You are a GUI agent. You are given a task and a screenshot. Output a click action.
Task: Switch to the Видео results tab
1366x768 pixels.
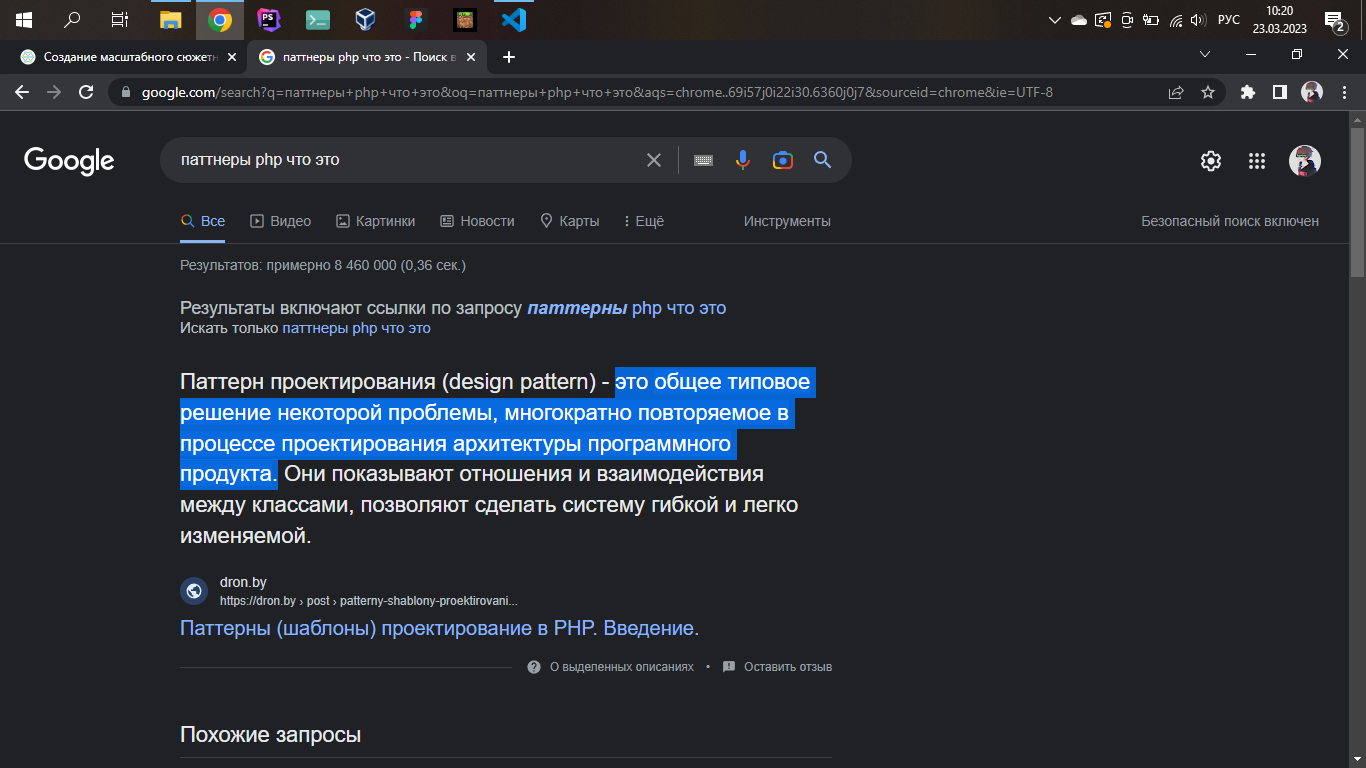[x=280, y=221]
